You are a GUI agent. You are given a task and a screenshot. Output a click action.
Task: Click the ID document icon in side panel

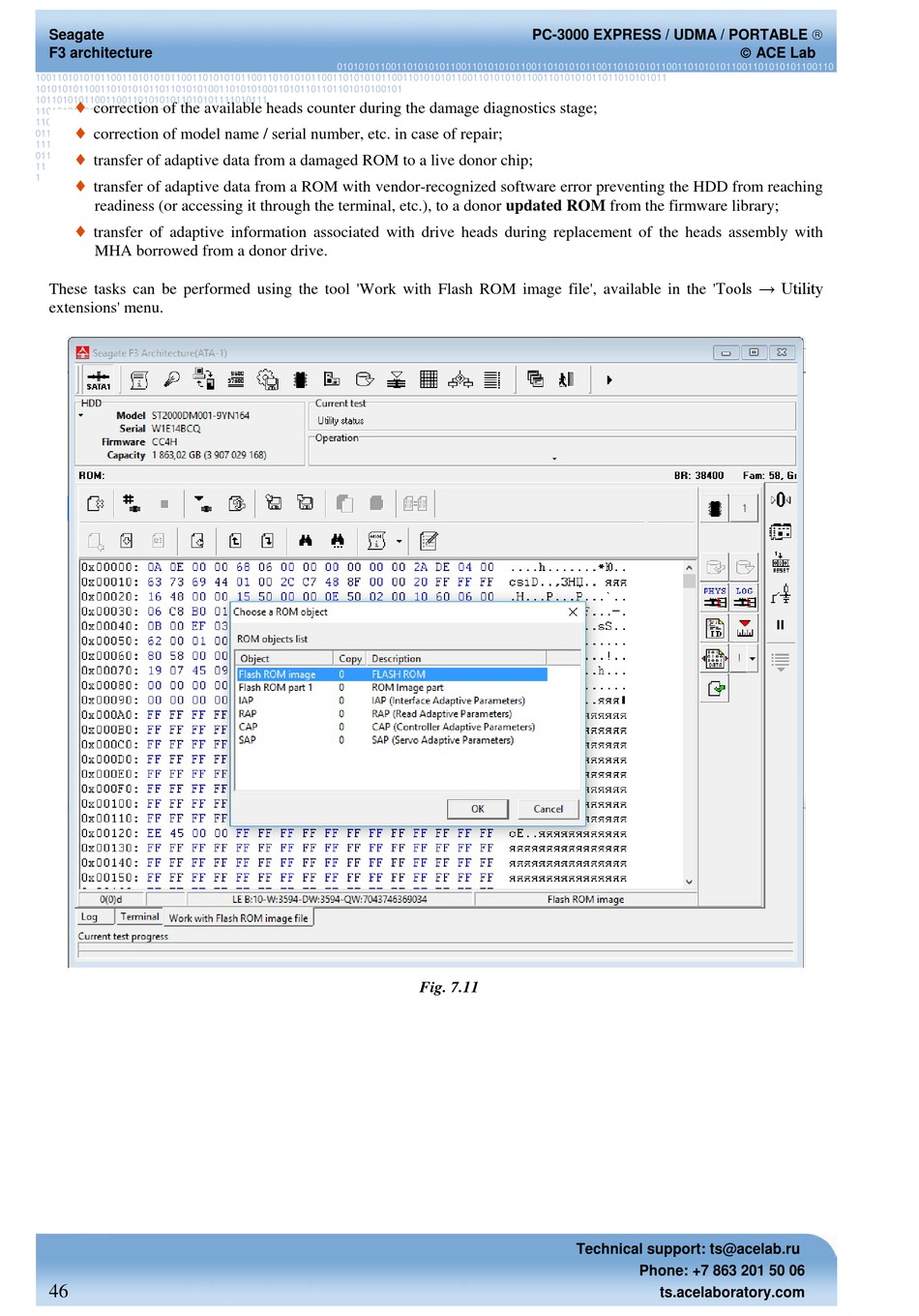coord(715,628)
